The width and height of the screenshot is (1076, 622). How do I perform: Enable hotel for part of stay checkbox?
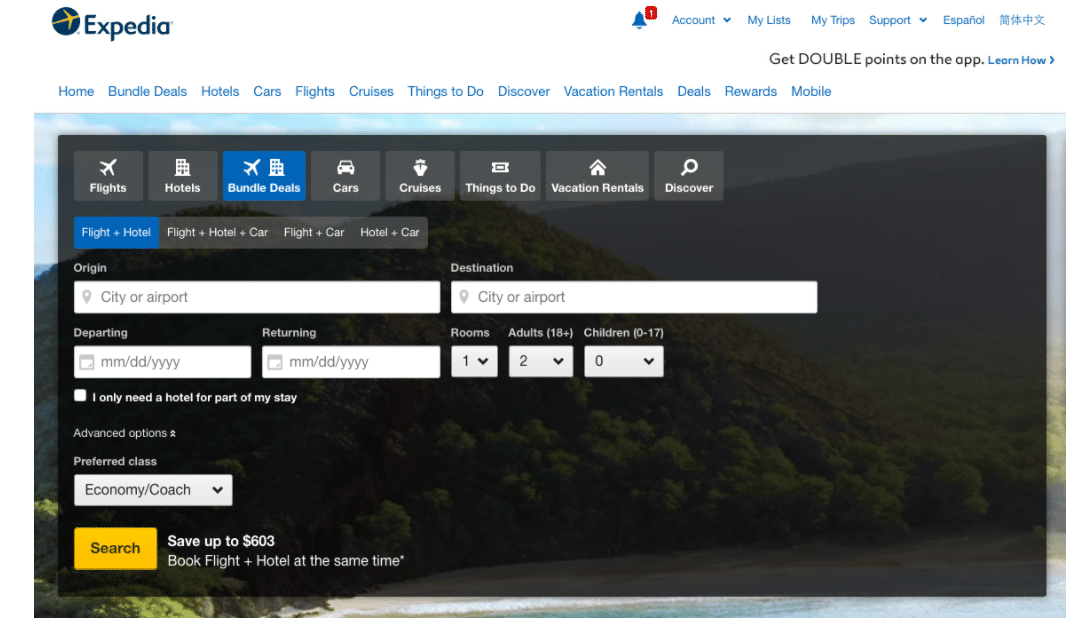(80, 396)
